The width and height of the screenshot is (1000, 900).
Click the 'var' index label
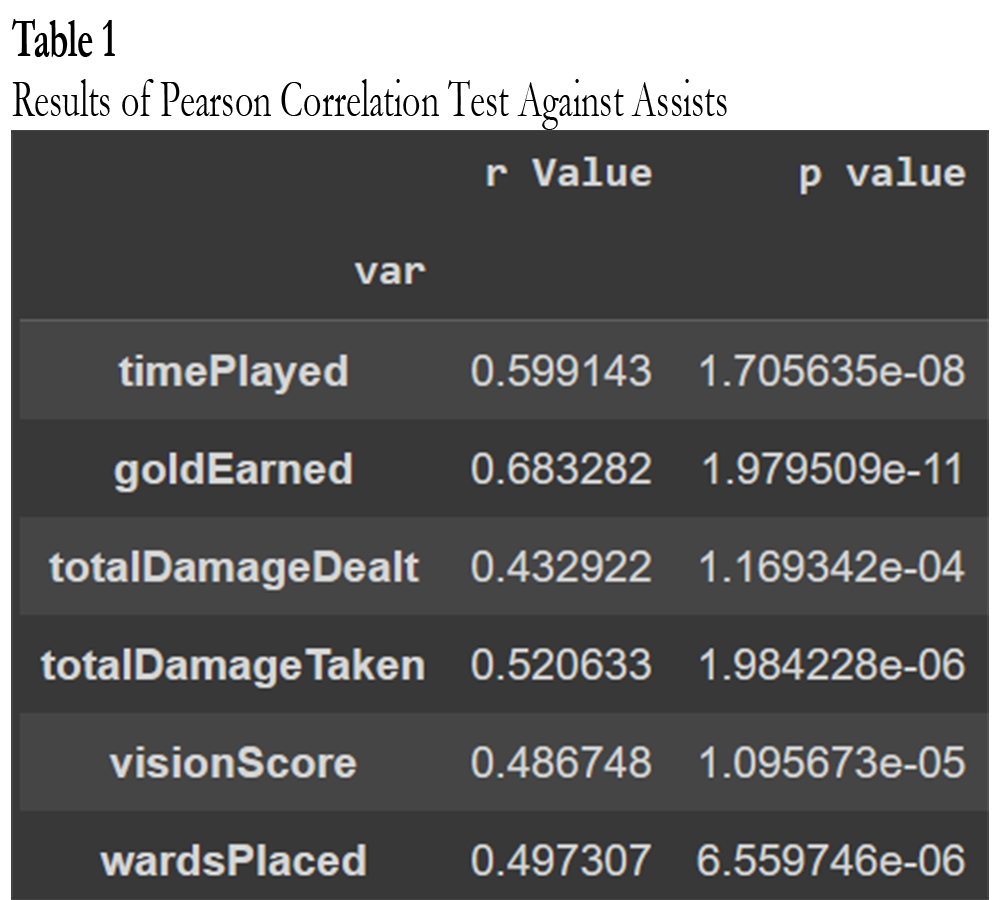coord(390,272)
